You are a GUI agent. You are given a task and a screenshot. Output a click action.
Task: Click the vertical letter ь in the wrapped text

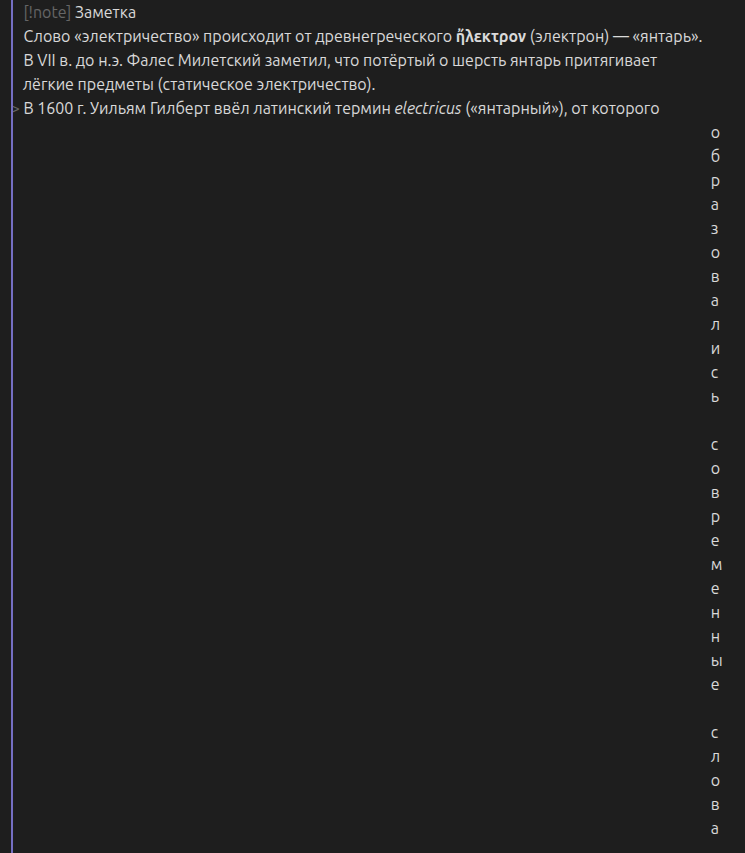coord(714,397)
